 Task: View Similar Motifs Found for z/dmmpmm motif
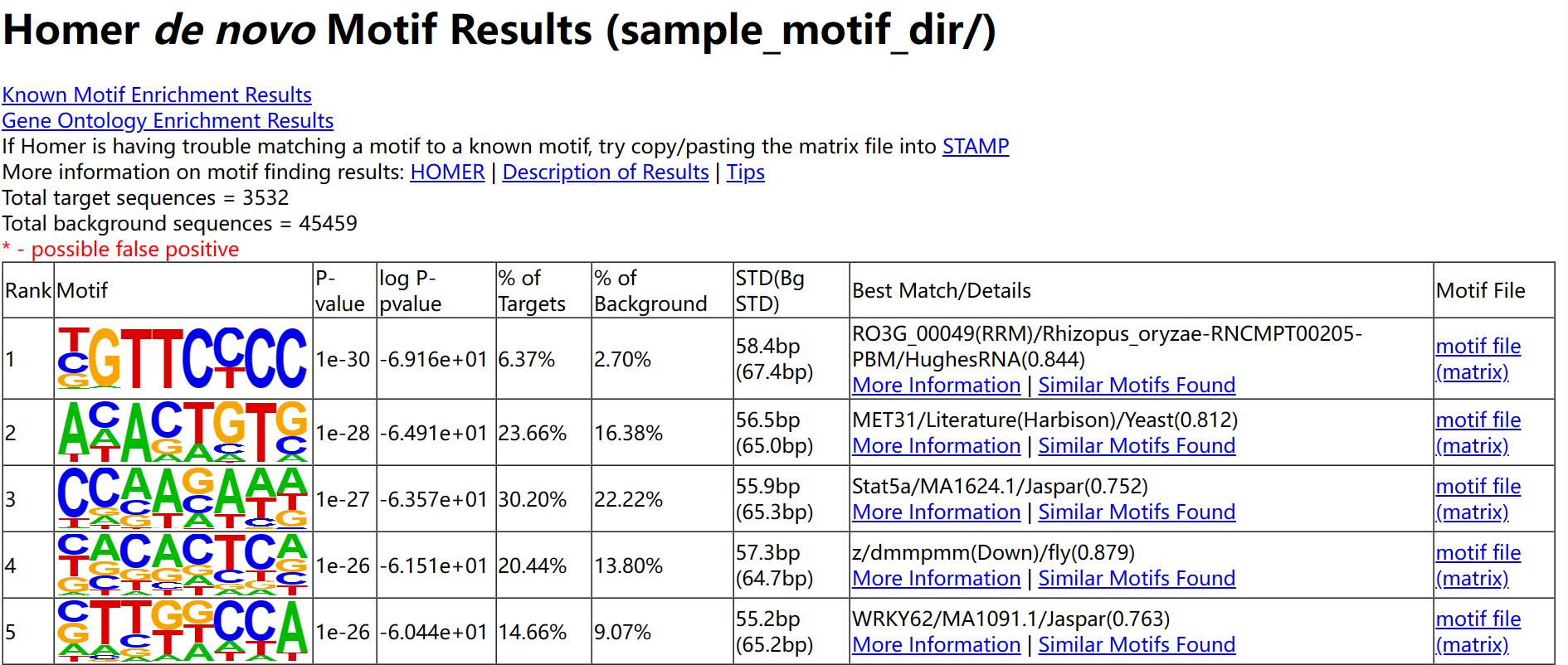tap(1136, 579)
